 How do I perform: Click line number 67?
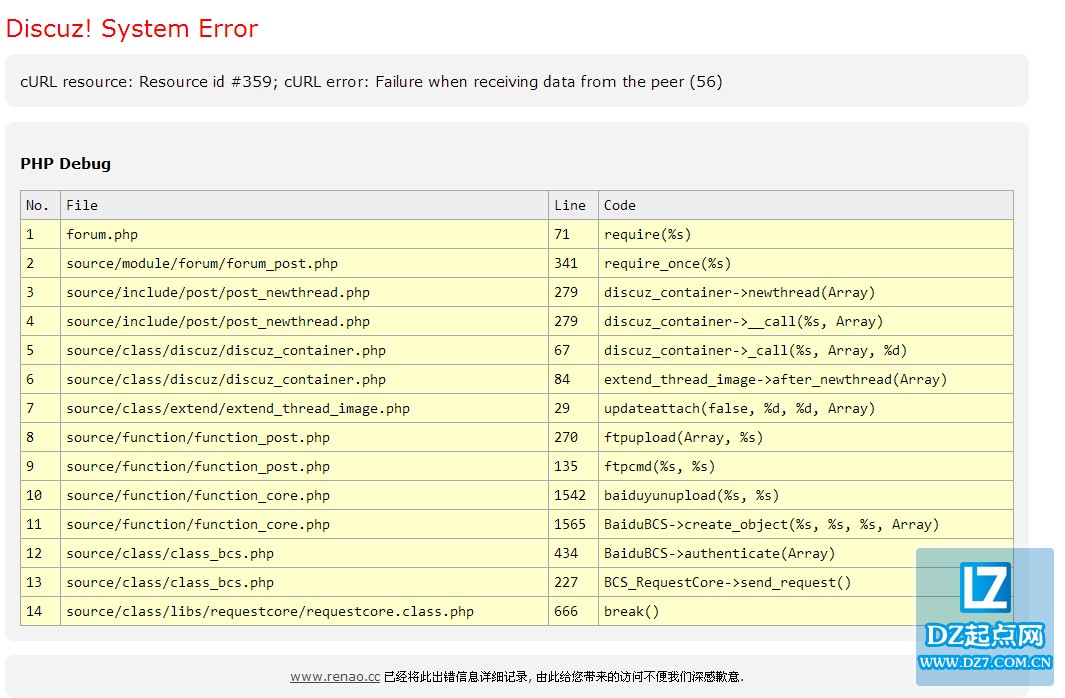562,351
